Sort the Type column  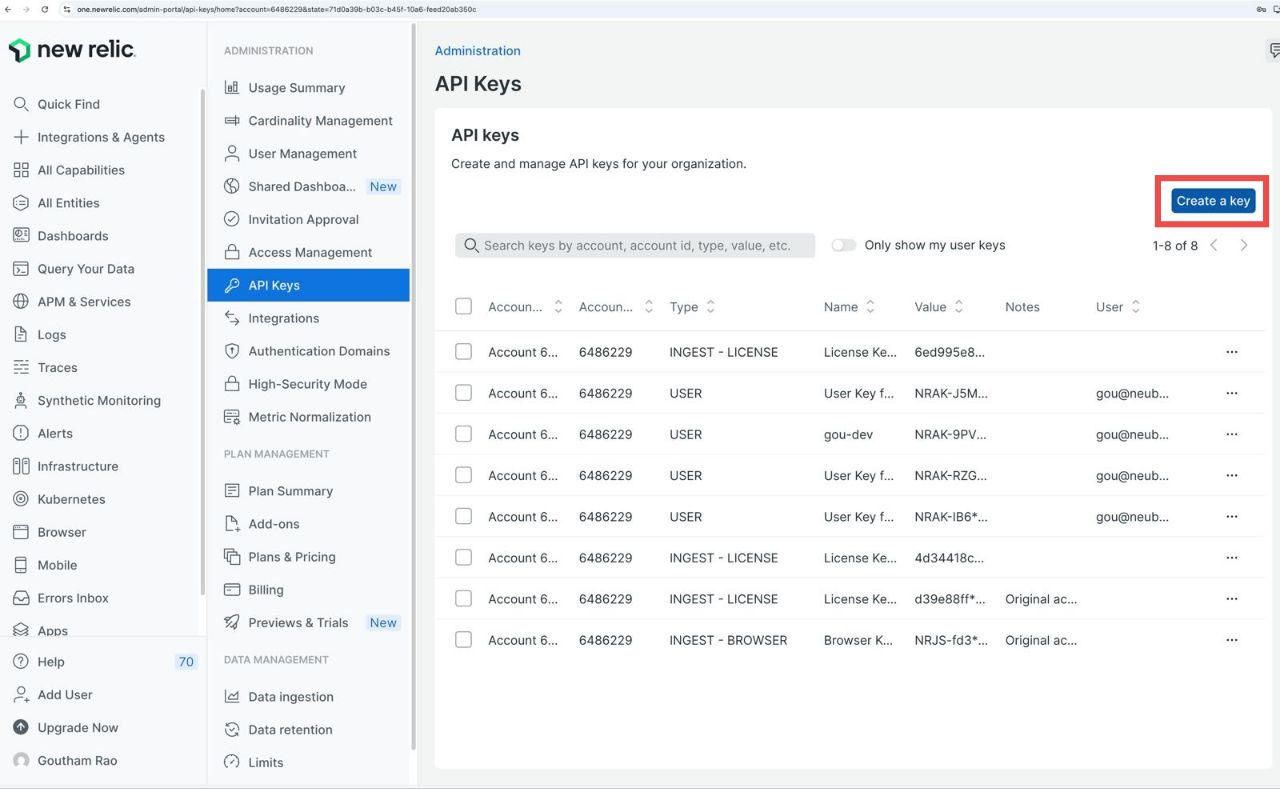(712, 306)
